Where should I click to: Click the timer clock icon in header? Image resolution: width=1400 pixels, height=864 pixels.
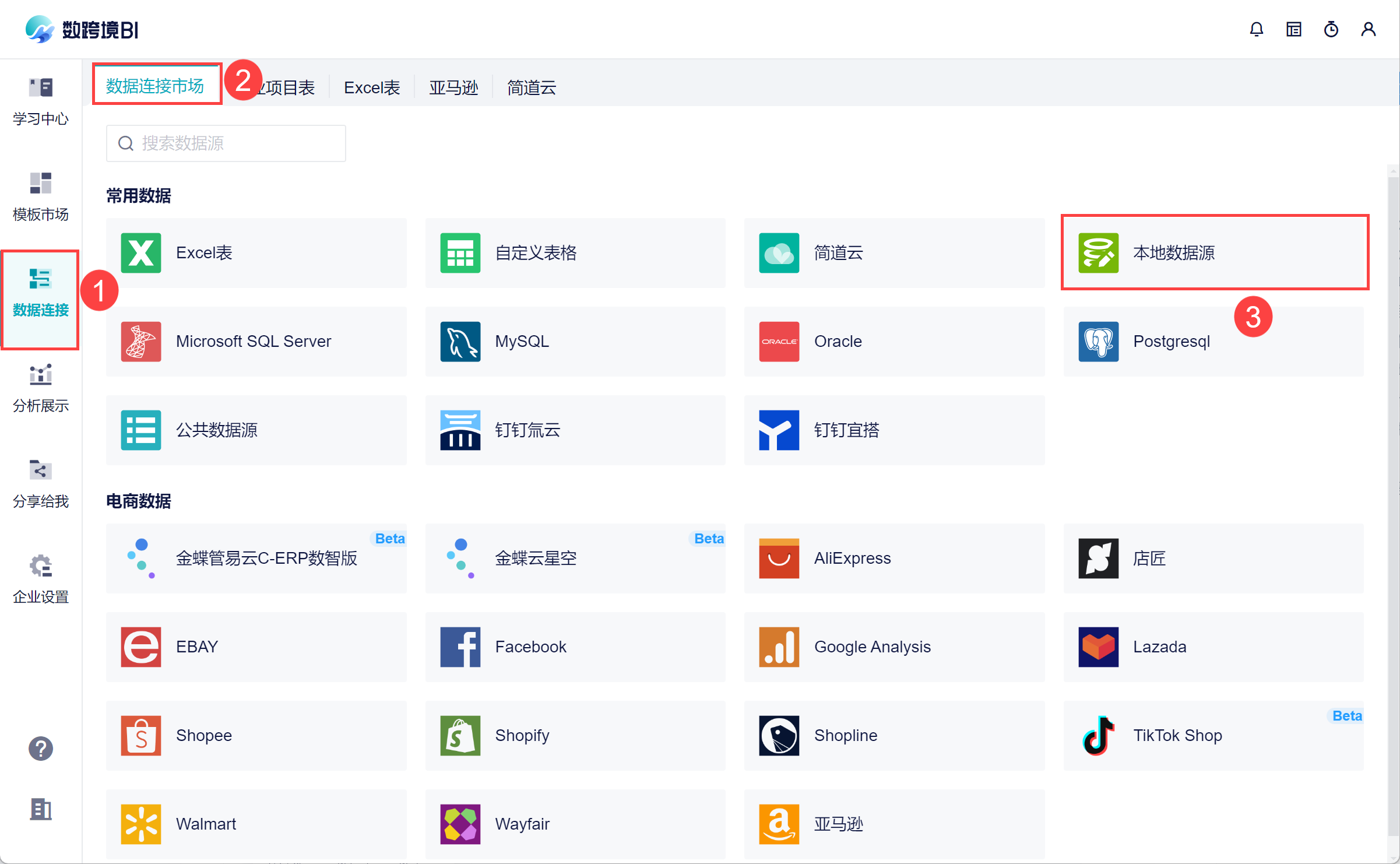(x=1331, y=29)
